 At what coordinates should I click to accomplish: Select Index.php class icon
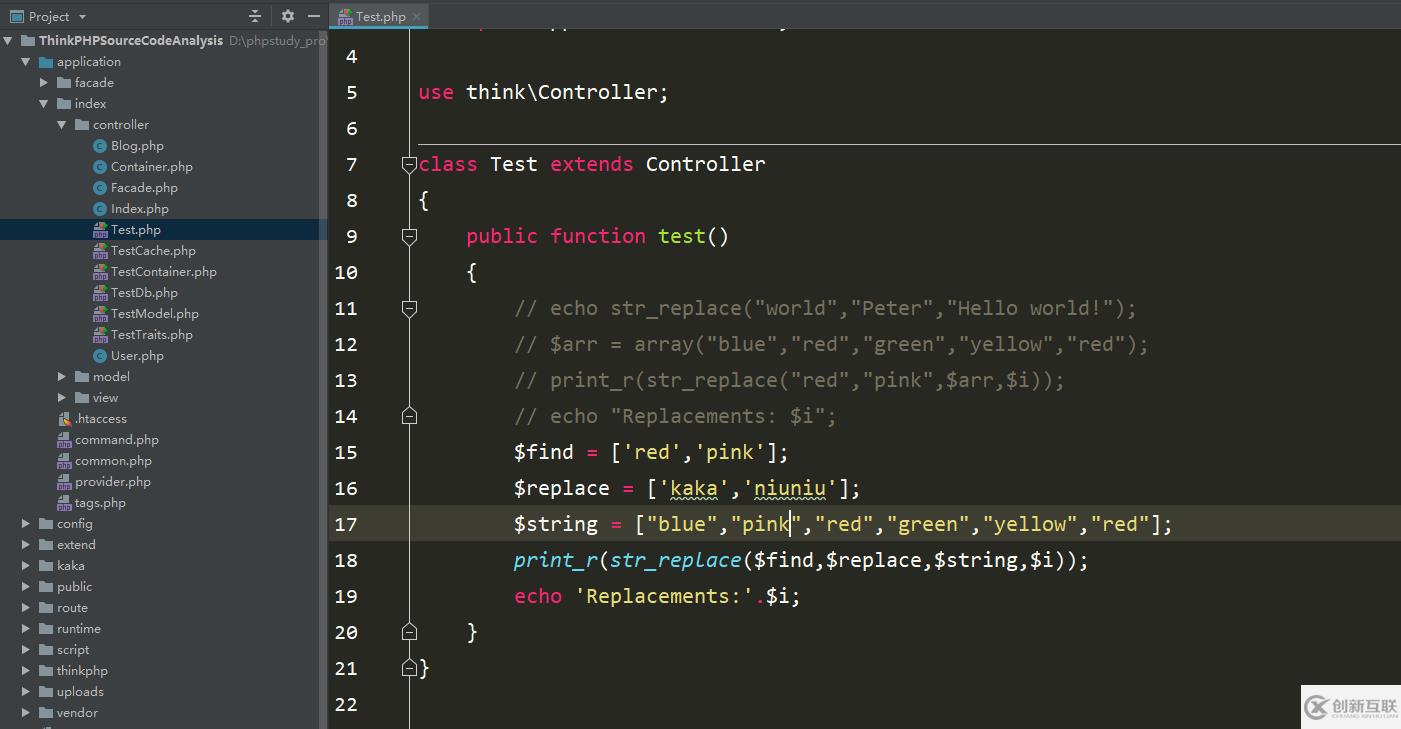point(100,209)
